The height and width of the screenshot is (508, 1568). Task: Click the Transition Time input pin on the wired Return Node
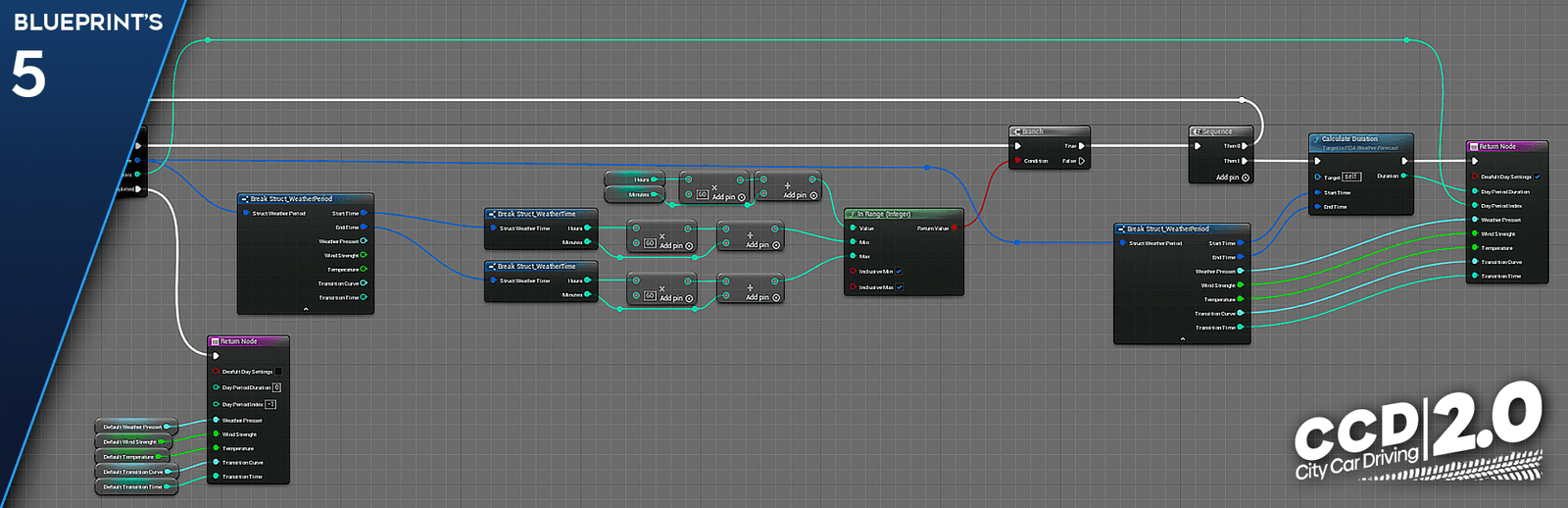tap(1475, 277)
